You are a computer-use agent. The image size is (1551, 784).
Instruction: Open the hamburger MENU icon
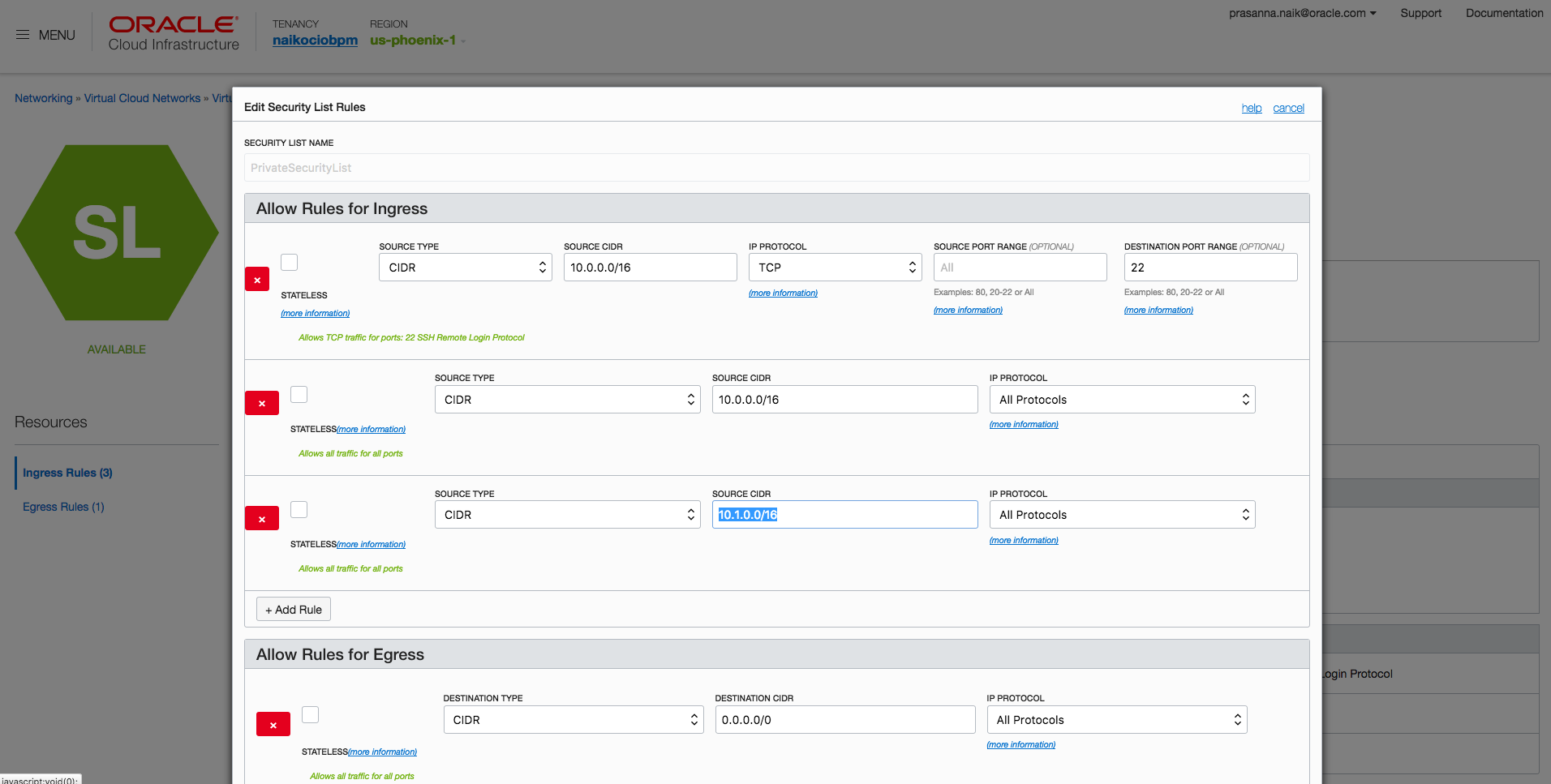(x=23, y=35)
